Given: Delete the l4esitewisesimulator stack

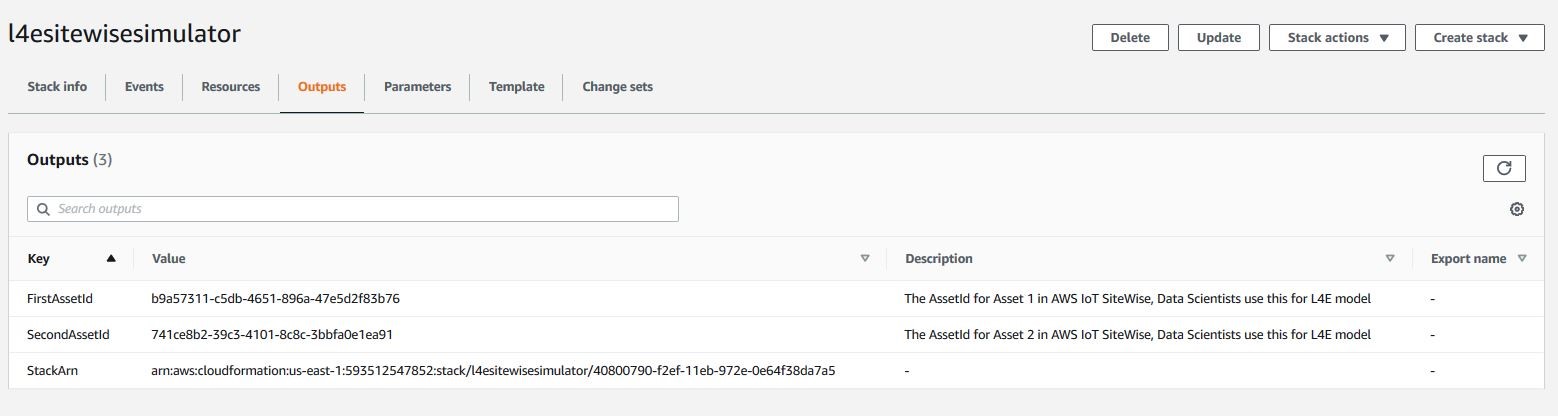Looking at the screenshot, I should 1130,38.
